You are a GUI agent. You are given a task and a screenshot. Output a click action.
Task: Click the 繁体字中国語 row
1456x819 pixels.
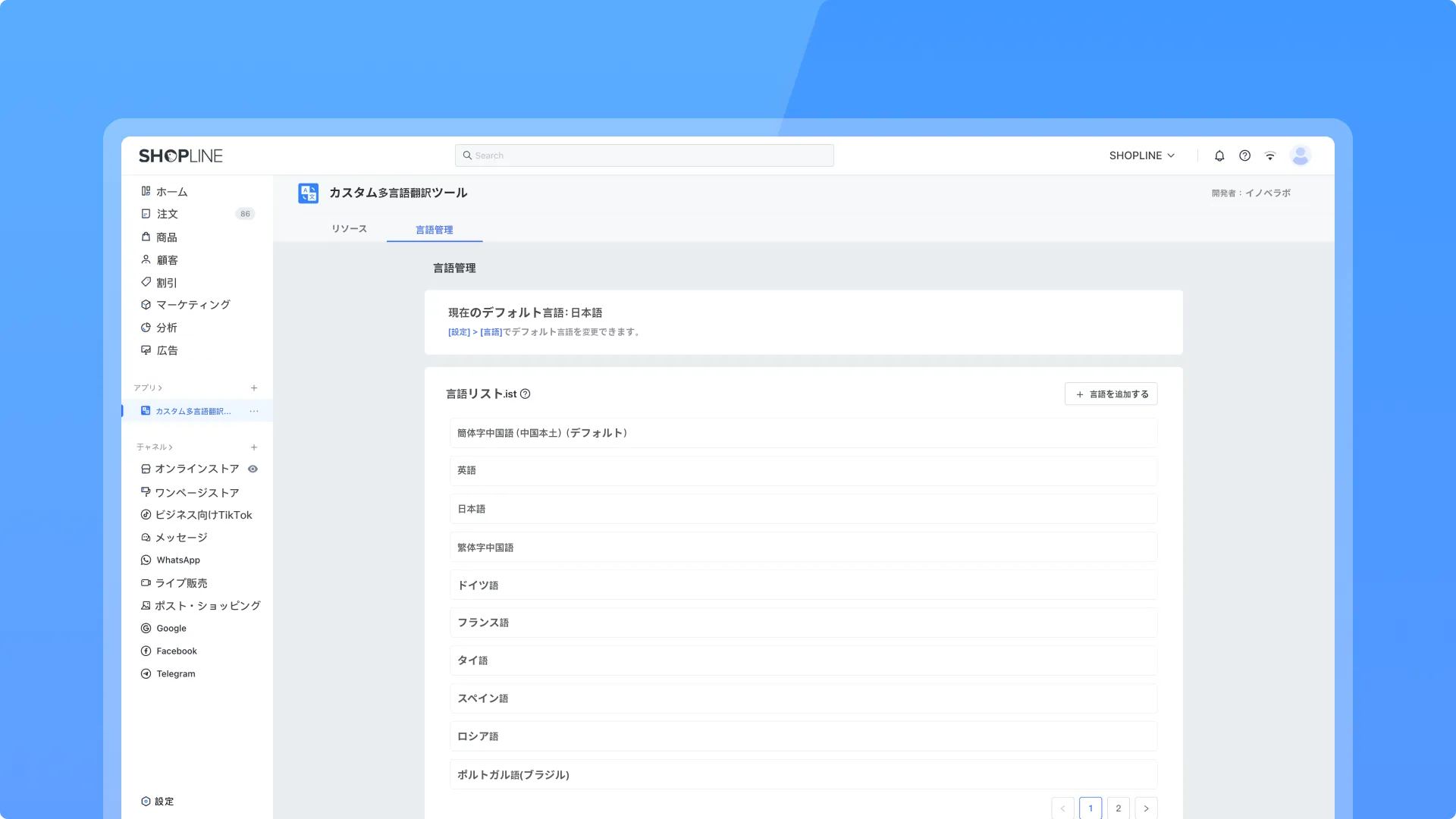click(x=804, y=547)
